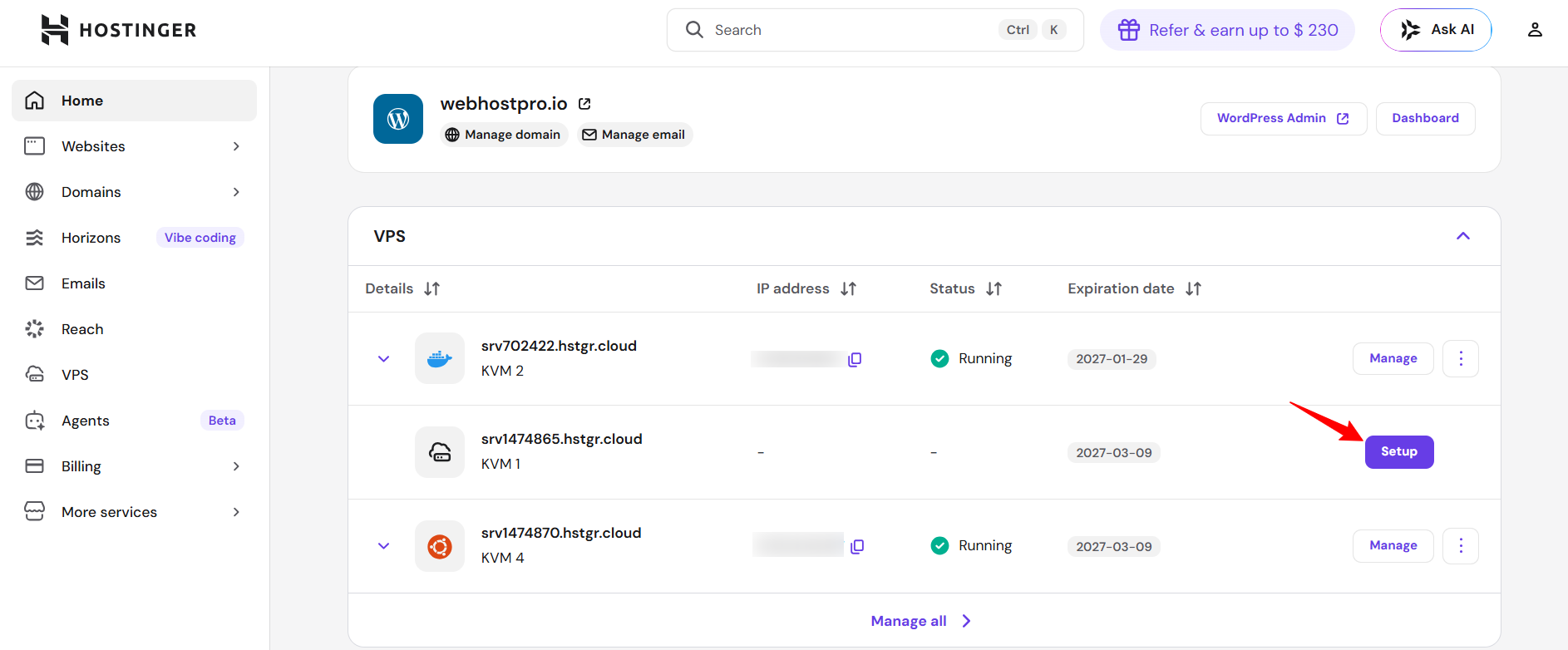The width and height of the screenshot is (1568, 650).
Task: Expand the More services submenu chevron
Action: (x=236, y=512)
